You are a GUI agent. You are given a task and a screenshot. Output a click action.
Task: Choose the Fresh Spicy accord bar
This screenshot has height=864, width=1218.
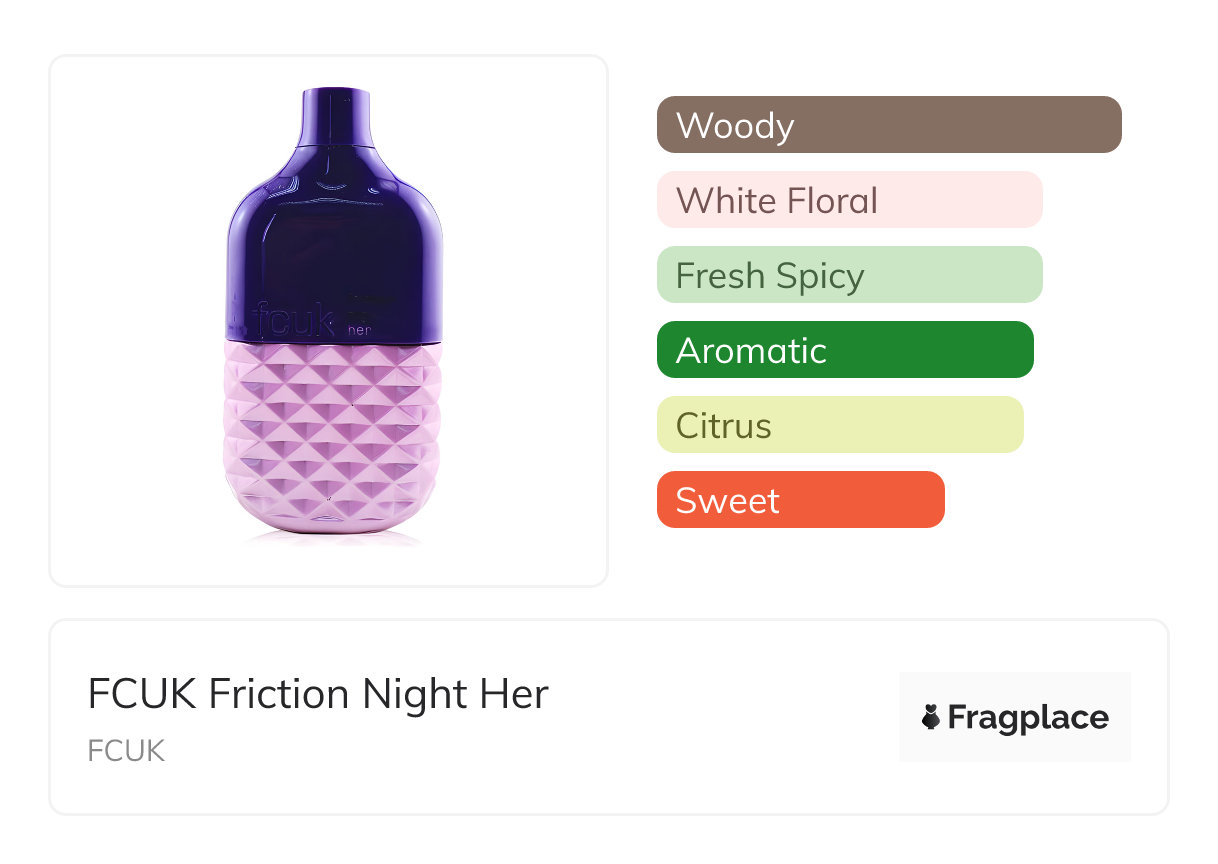[849, 275]
